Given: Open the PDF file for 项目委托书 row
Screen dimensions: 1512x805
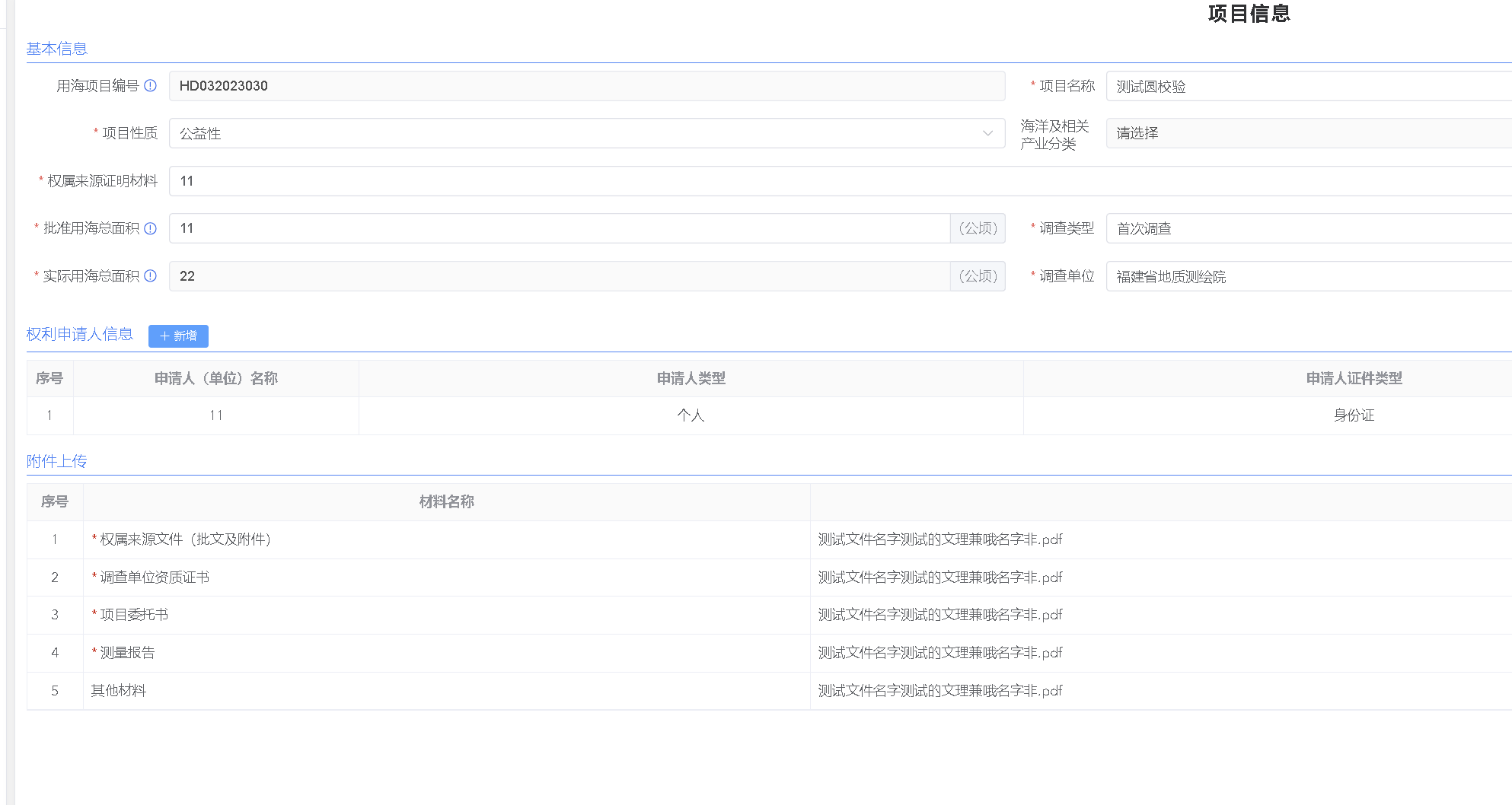Looking at the screenshot, I should [939, 615].
